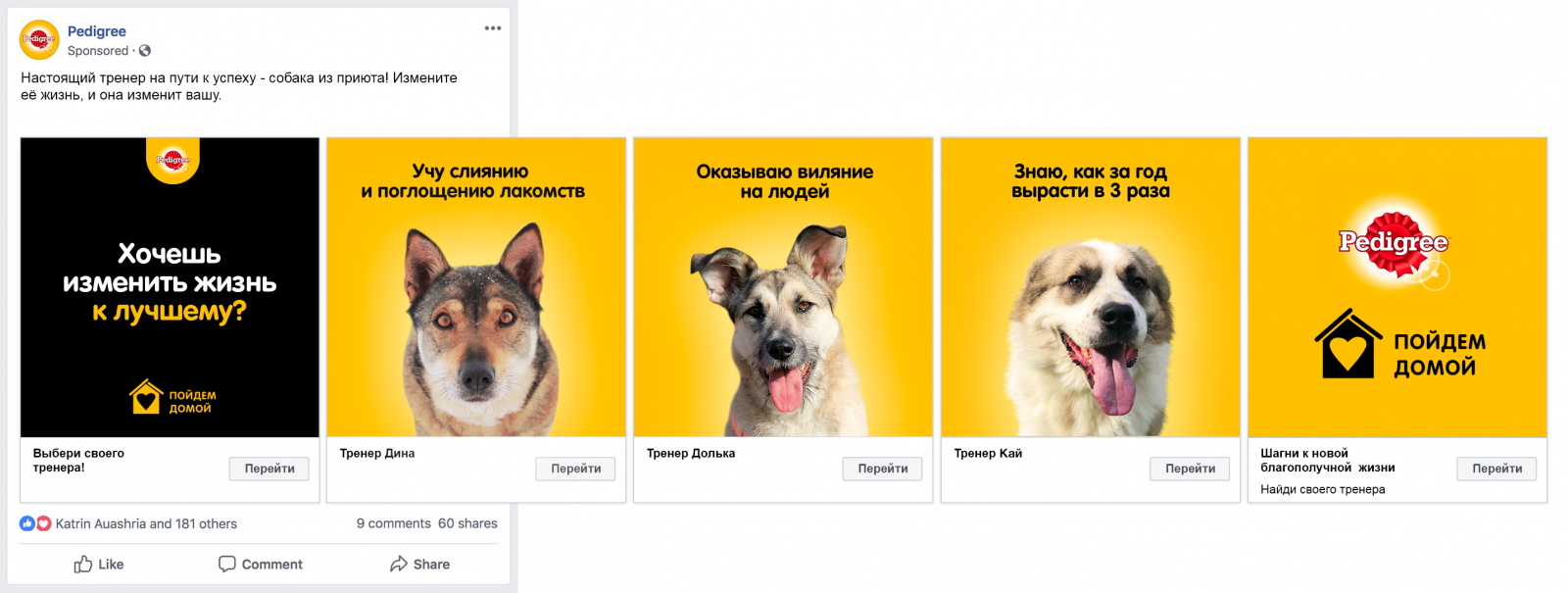The image size is (1568, 593).
Task: Click the public globe audience icon
Action: (145, 51)
